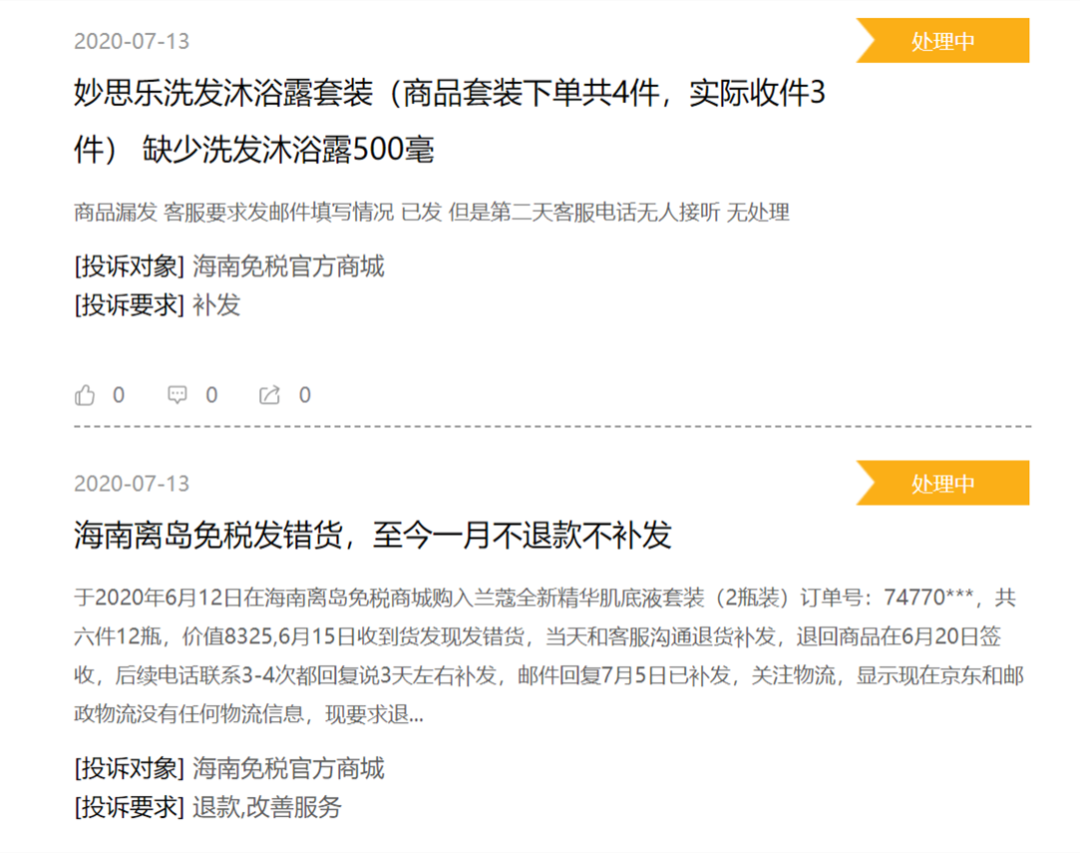Share the 妙思乐洗发沐浴露套装 complaint via share icon
Viewport: 1080px width, 853px height.
click(x=269, y=395)
